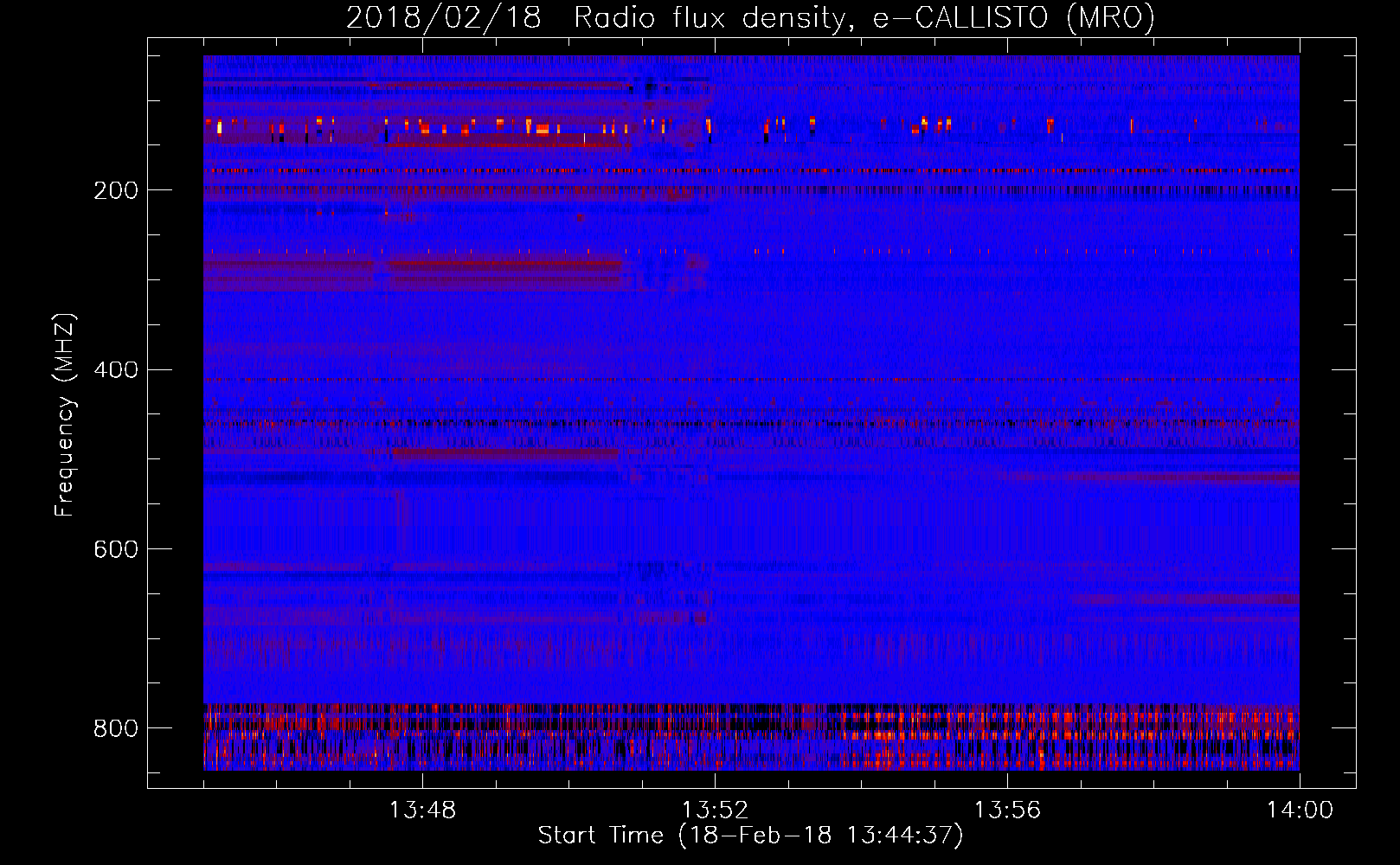1400x865 pixels.
Task: Click the 13:48 time axis label
Action: (422, 811)
